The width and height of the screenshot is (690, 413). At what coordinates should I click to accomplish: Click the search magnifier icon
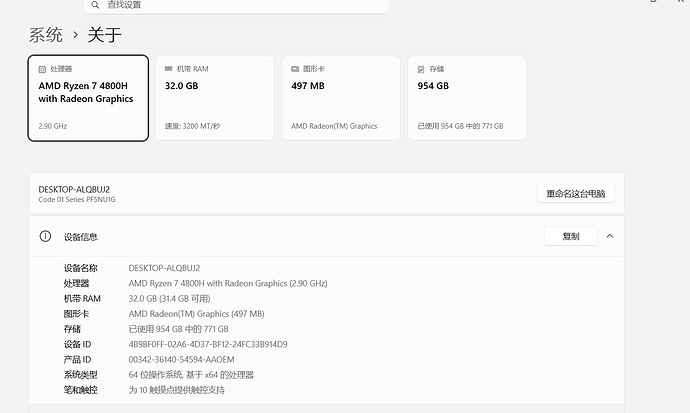click(x=95, y=5)
